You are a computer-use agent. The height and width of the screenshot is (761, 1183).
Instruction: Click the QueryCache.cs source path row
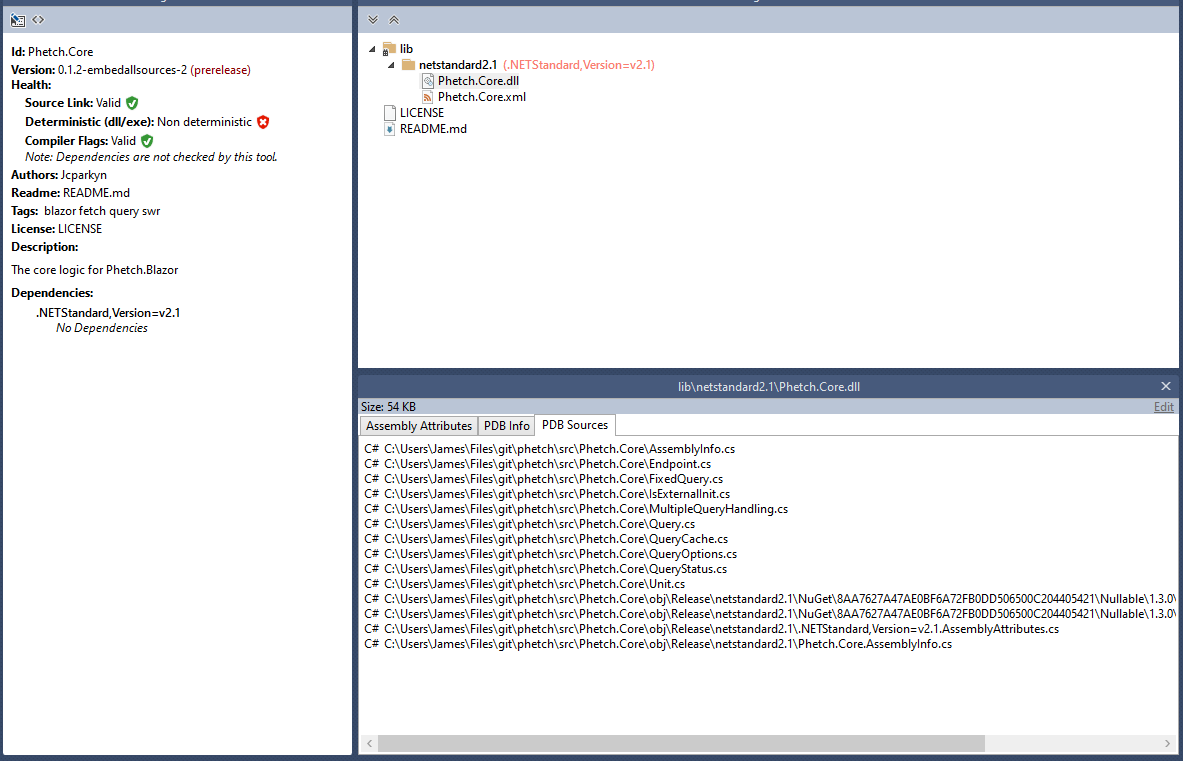(546, 539)
